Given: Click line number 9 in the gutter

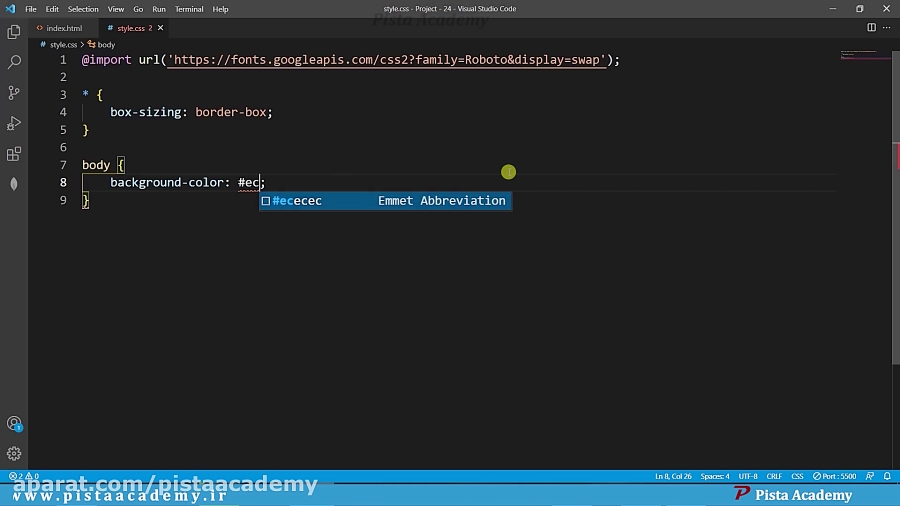Looking at the screenshot, I should coord(63,200).
